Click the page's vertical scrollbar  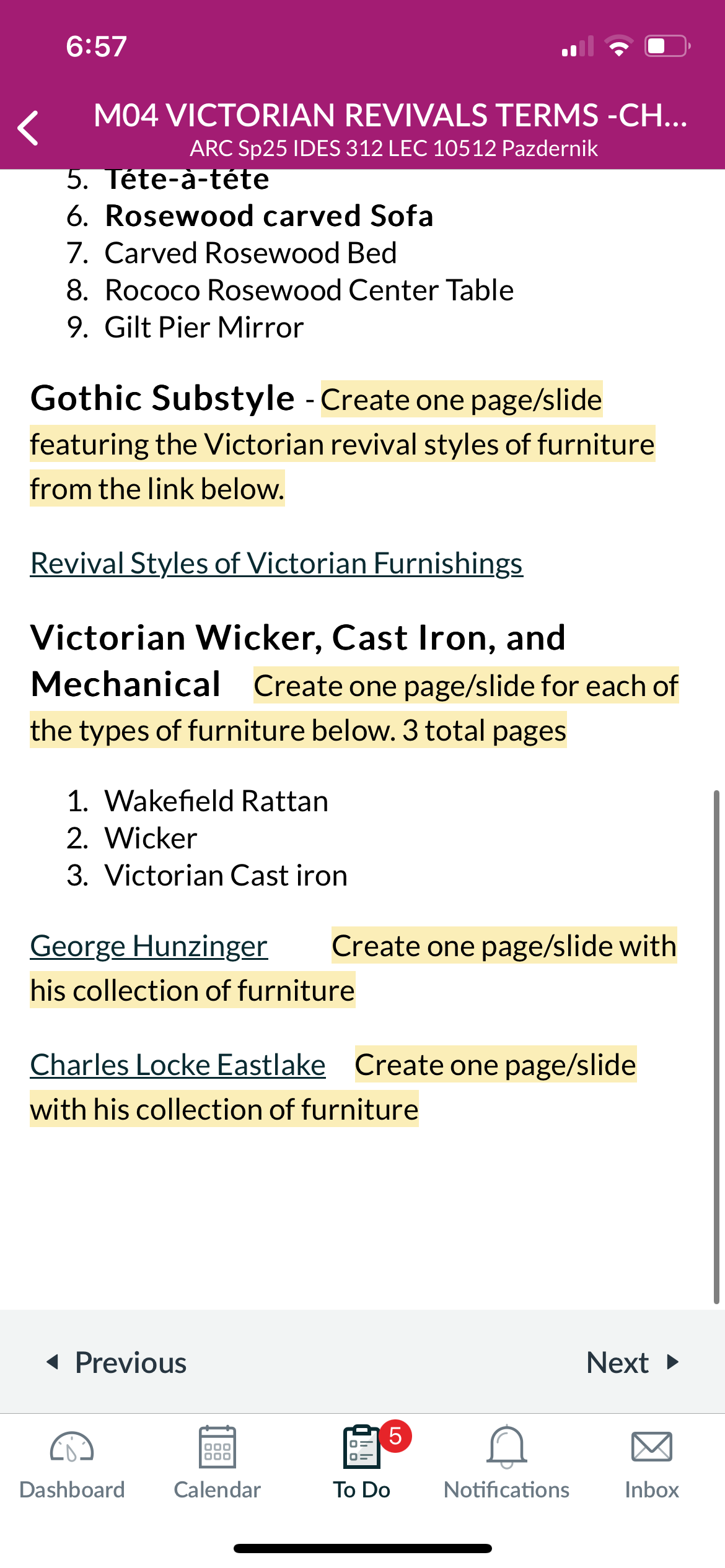click(x=716, y=1047)
